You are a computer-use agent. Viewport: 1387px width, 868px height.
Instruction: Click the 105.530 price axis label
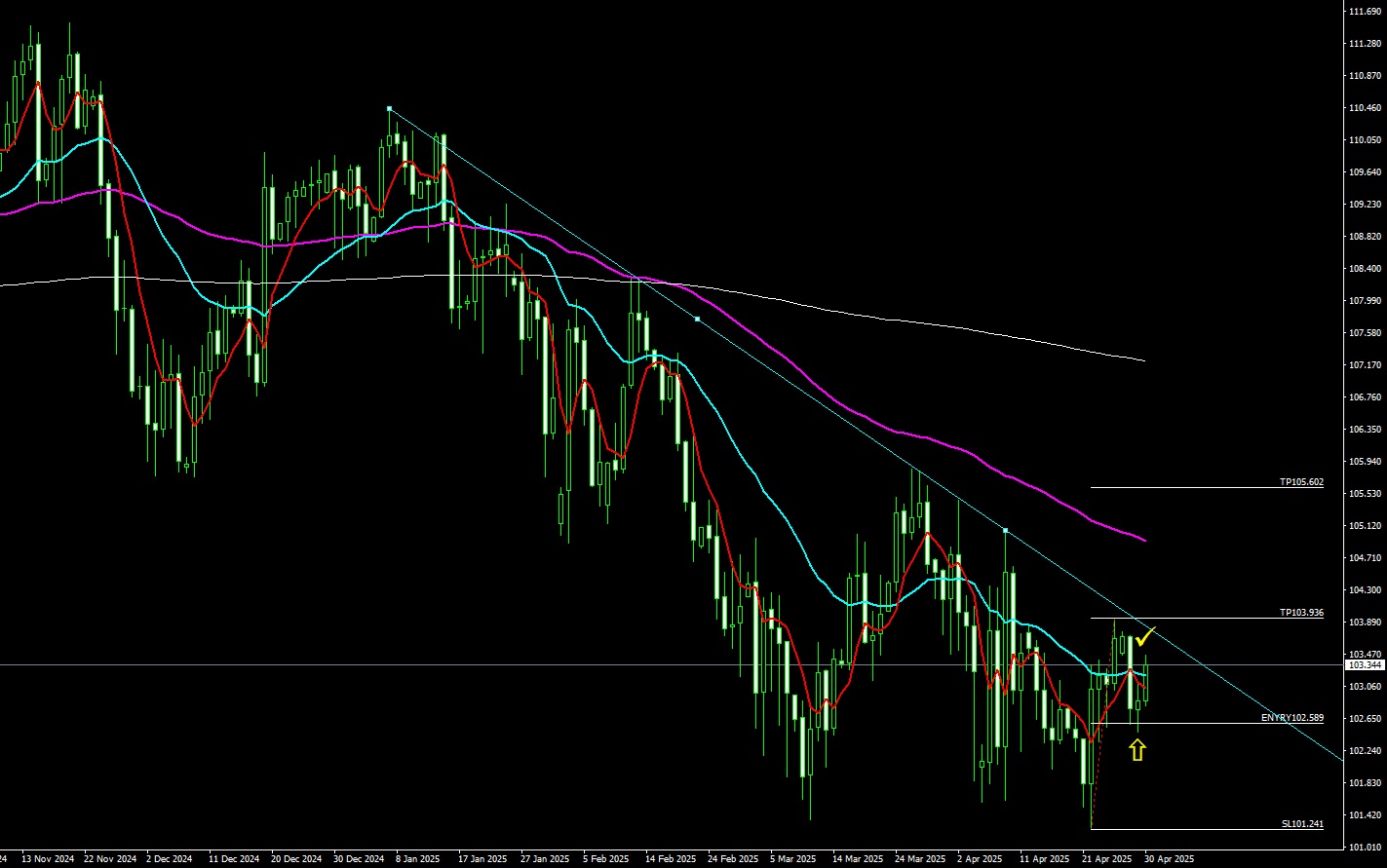point(1366,494)
